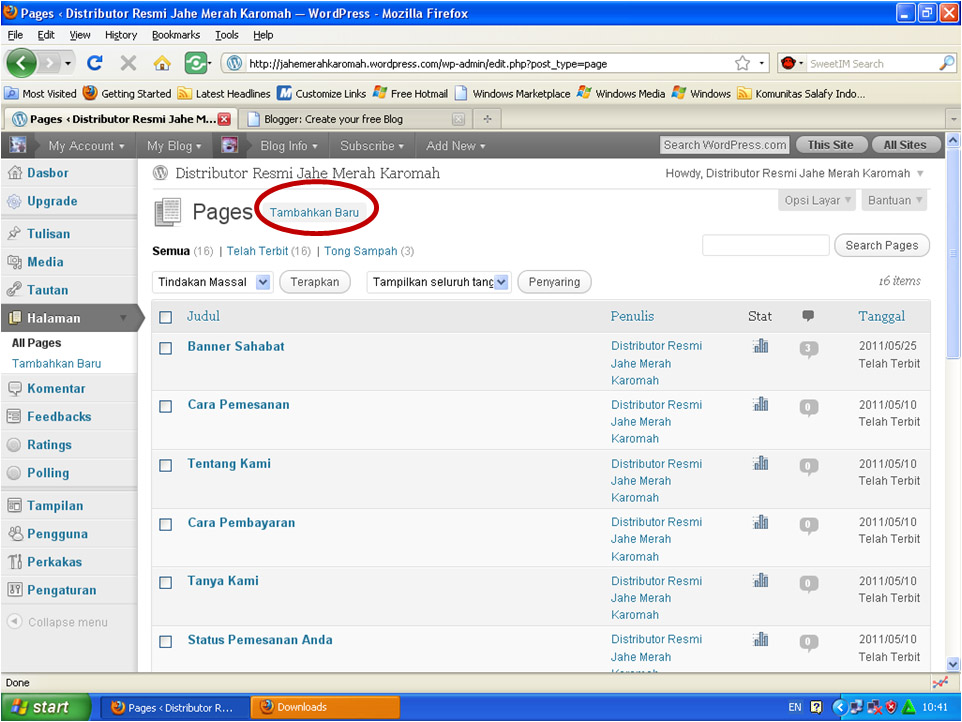The width and height of the screenshot is (962, 722).
Task: Open the Blog Info dropdown menu
Action: coord(289,145)
